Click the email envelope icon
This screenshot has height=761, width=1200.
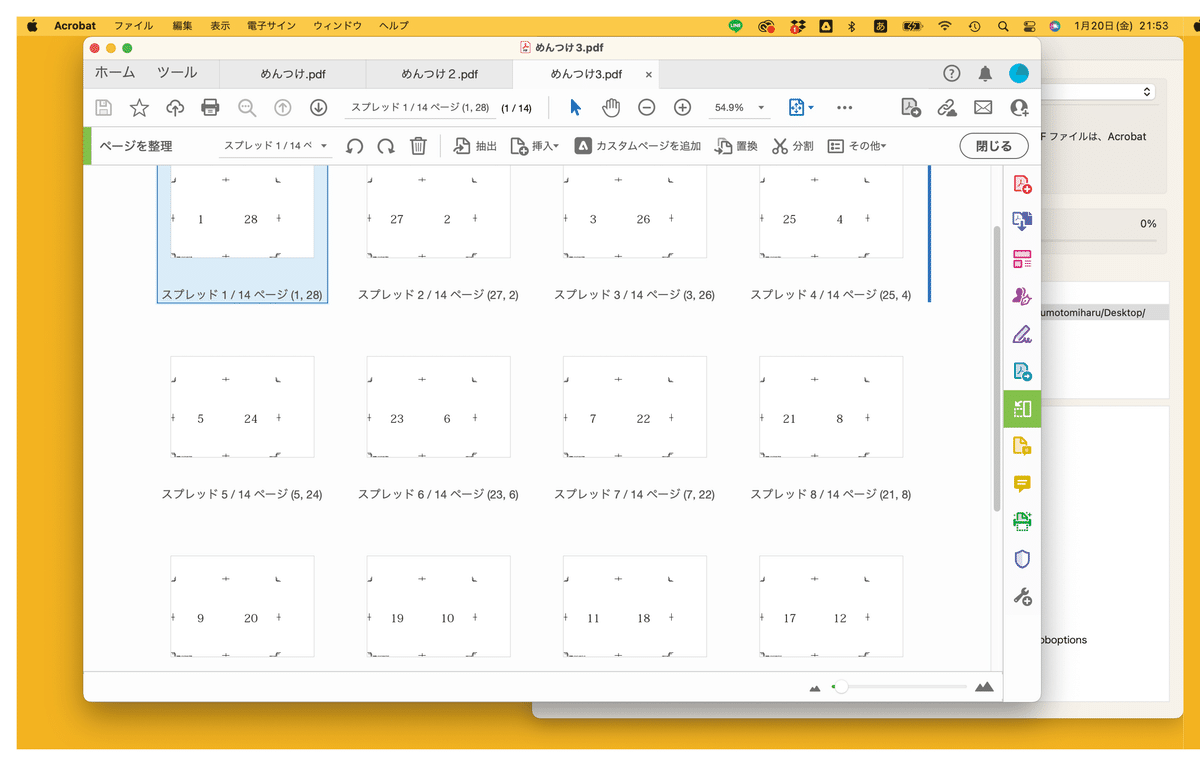[983, 107]
